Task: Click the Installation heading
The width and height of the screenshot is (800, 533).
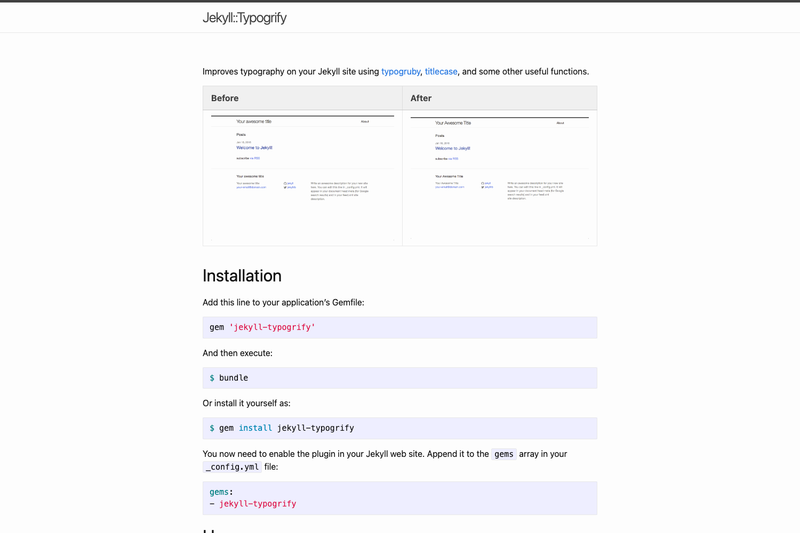Action: [242, 276]
